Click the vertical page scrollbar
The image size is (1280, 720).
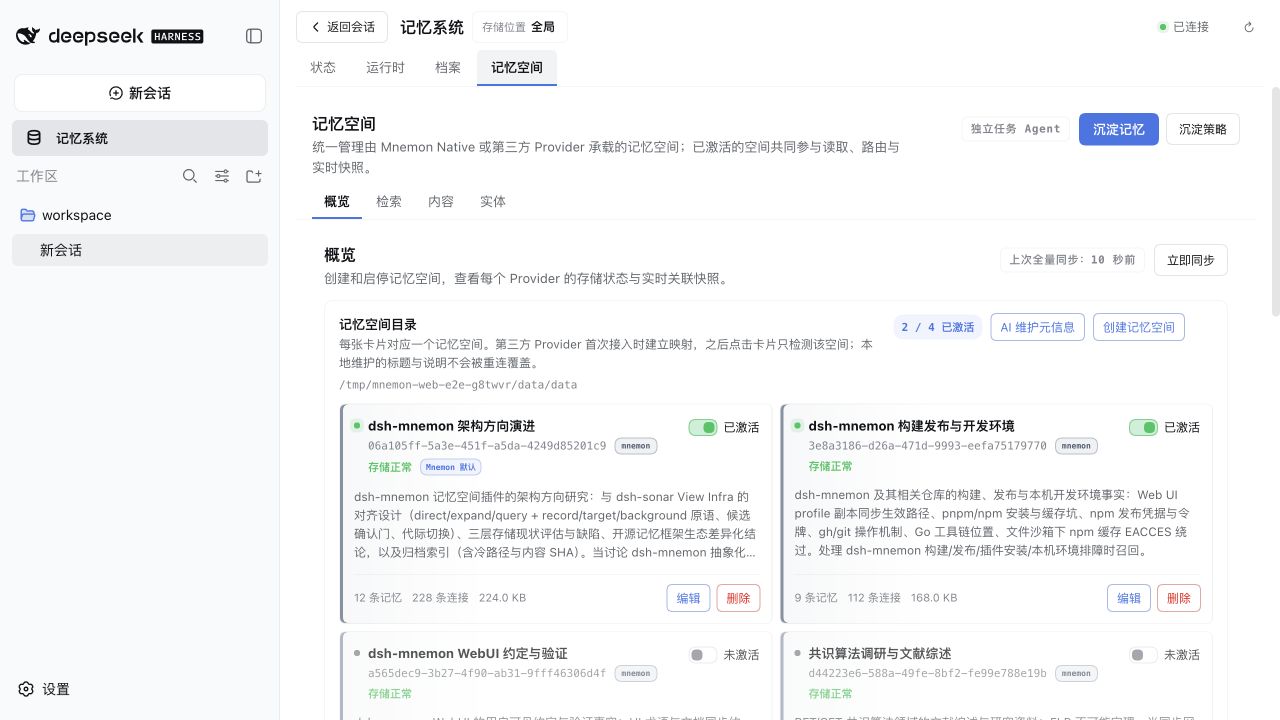pyautogui.click(x=1275, y=201)
